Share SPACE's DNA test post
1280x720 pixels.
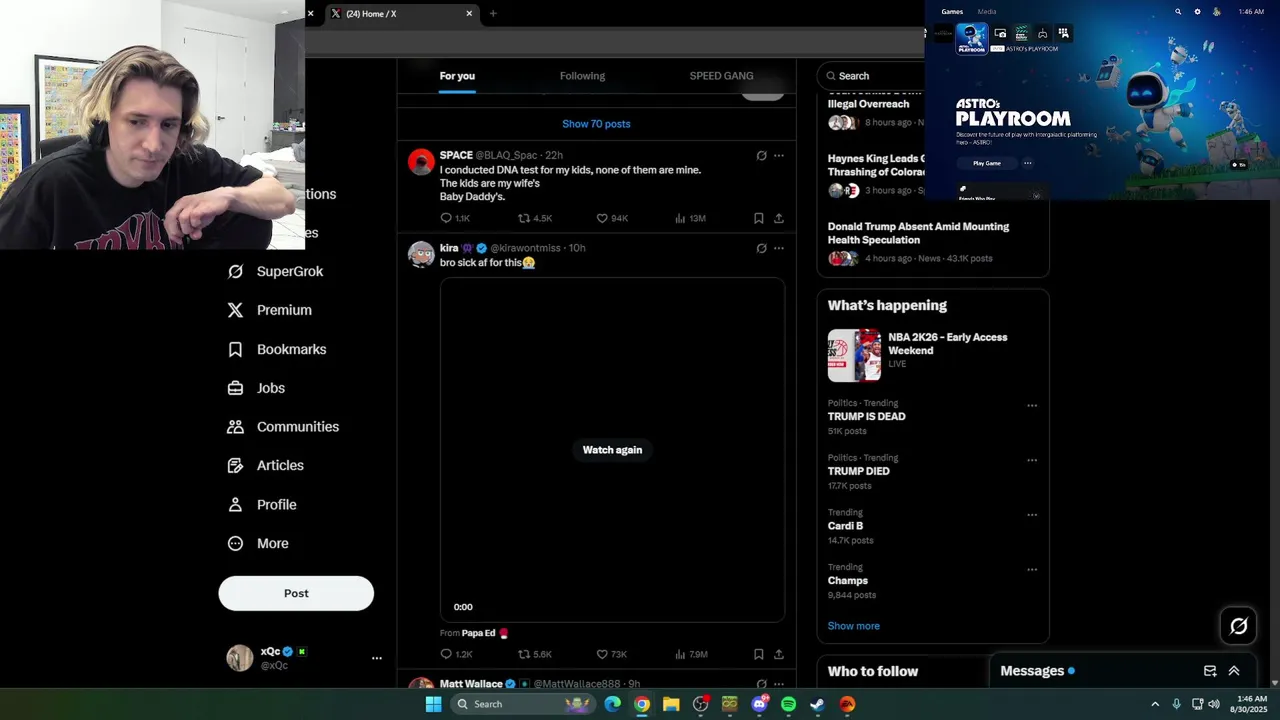[x=779, y=218]
